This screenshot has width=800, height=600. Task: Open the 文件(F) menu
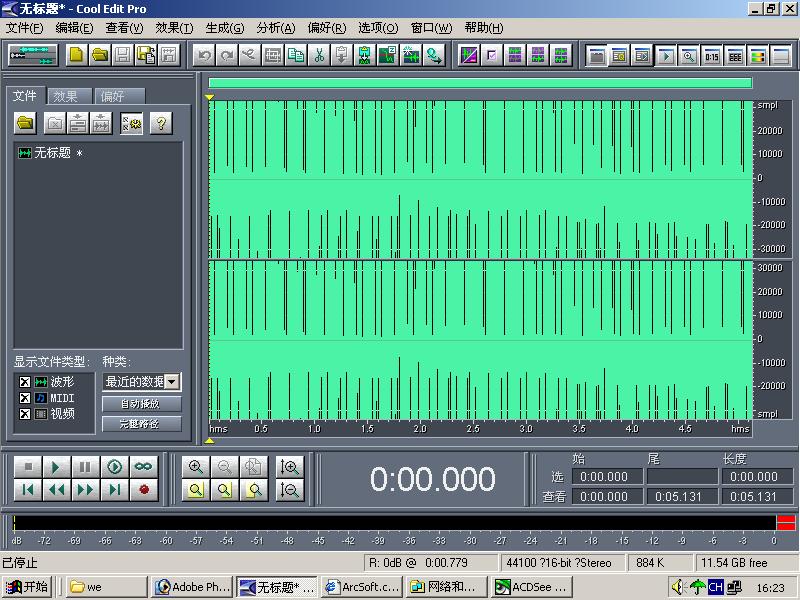[24, 28]
